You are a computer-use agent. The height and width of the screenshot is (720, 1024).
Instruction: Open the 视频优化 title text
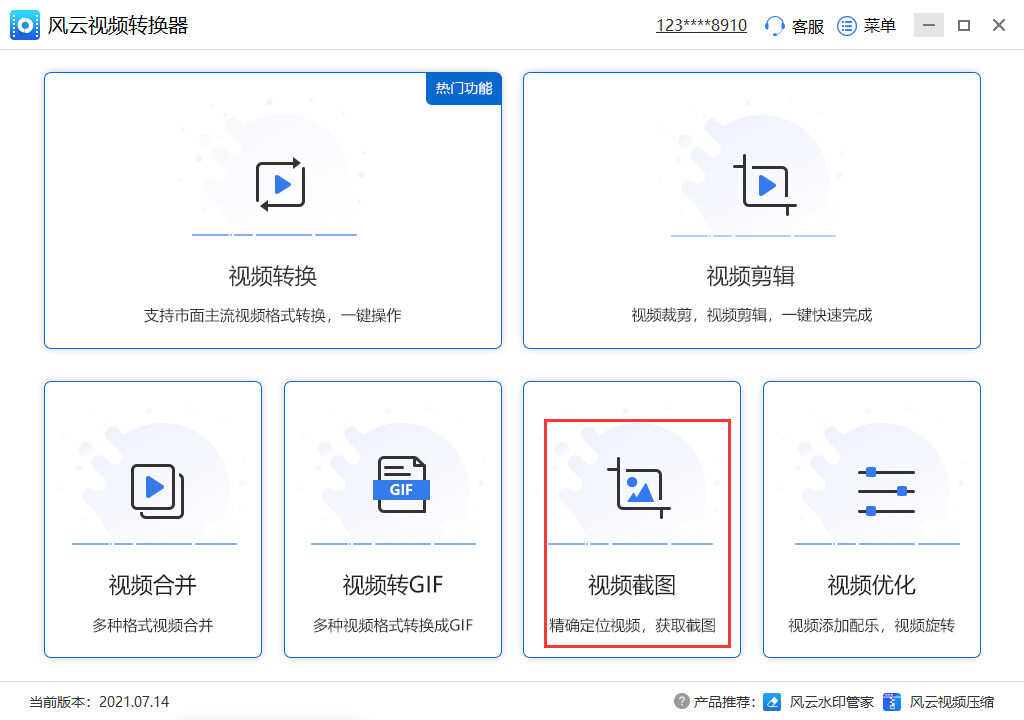[872, 585]
